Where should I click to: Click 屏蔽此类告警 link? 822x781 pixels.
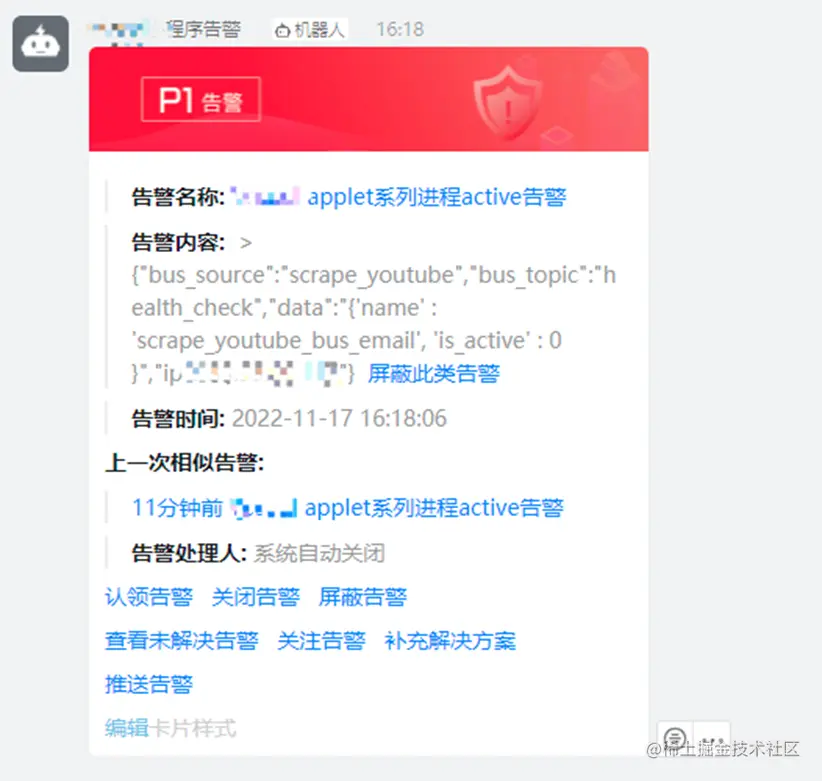pyautogui.click(x=434, y=374)
